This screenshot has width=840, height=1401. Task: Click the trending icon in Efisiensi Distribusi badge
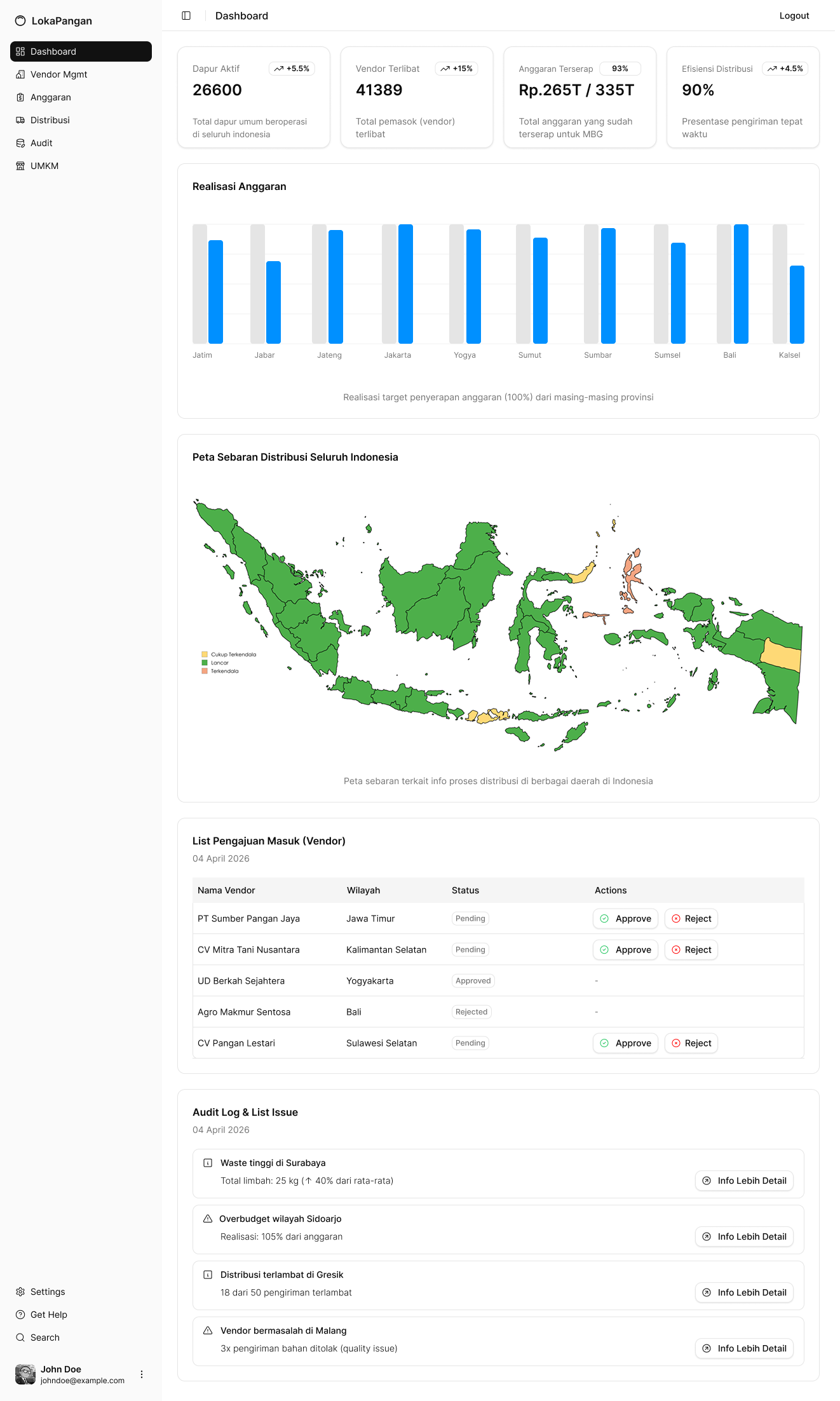[x=772, y=69]
